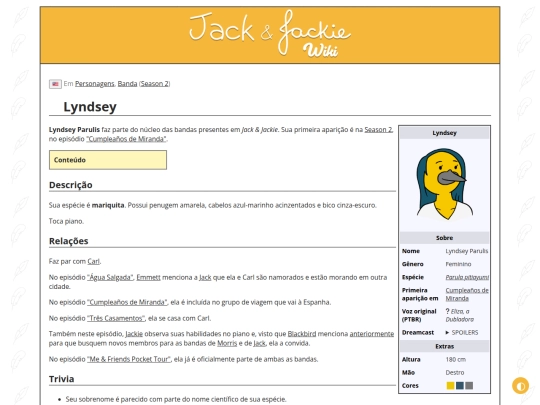Go to the Emmett character page
Image resolution: width=540 pixels, height=405 pixels.
click(148, 277)
